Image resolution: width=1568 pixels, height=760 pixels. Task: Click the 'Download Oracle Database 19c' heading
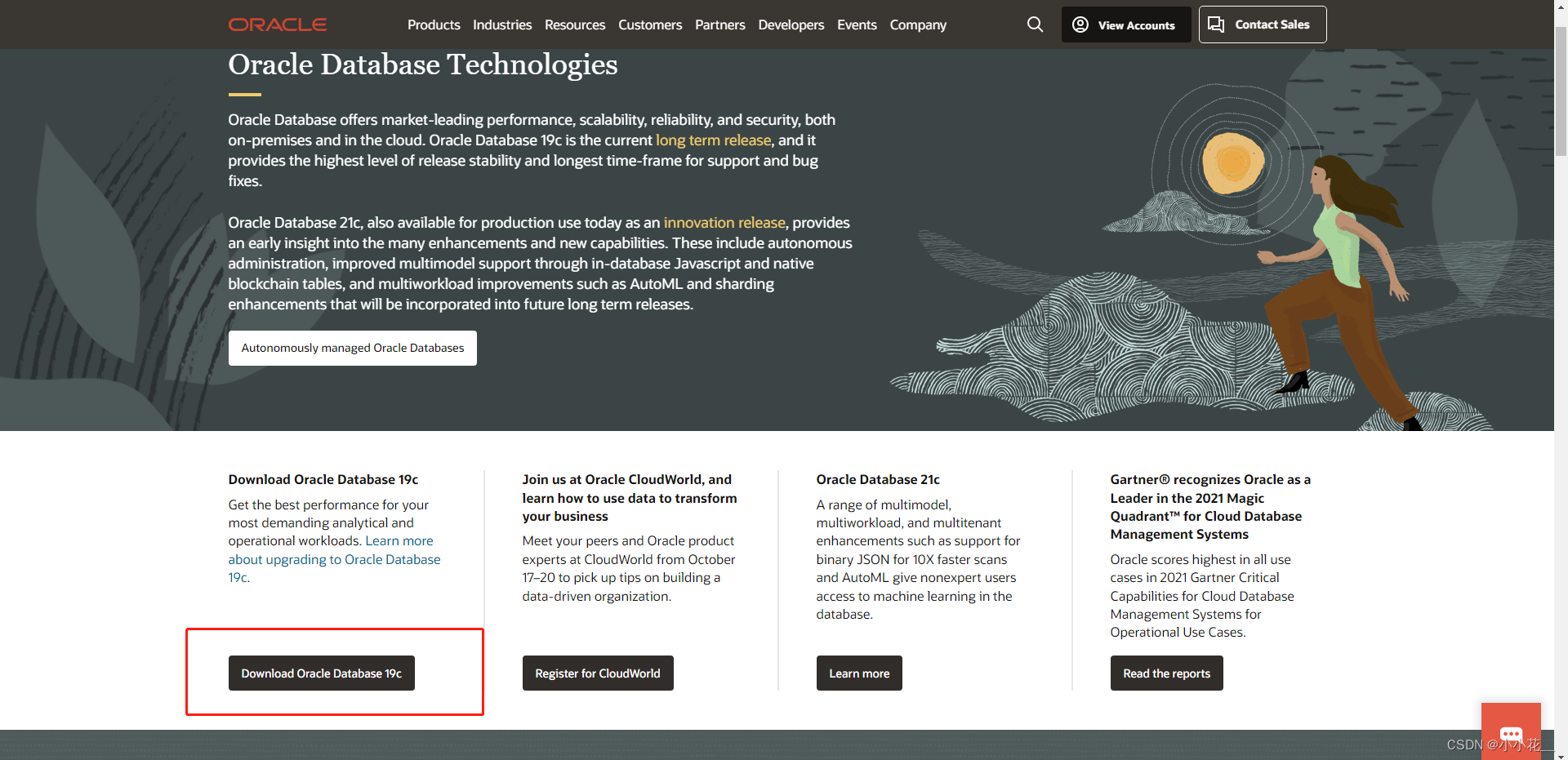pyautogui.click(x=323, y=480)
